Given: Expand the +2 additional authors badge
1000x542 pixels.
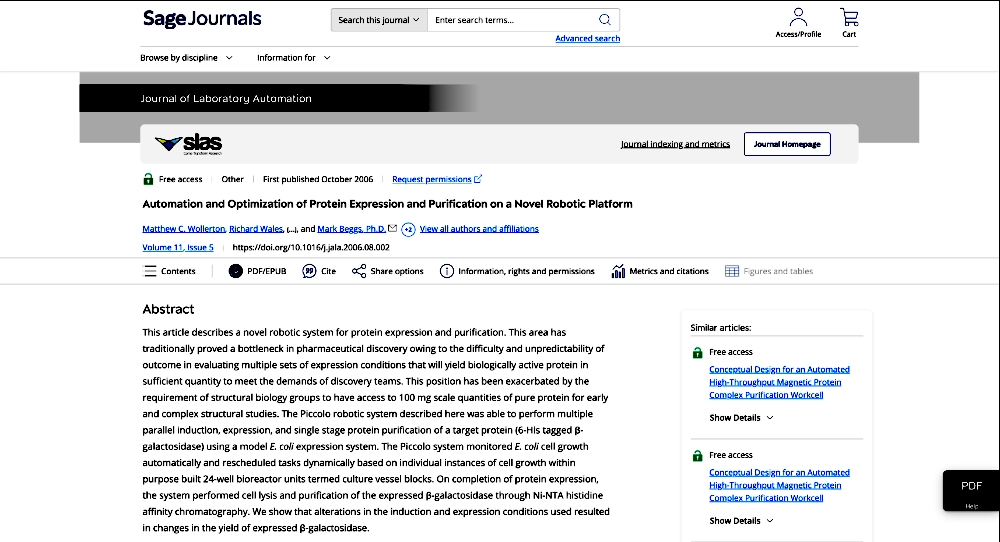Looking at the screenshot, I should click(x=408, y=229).
